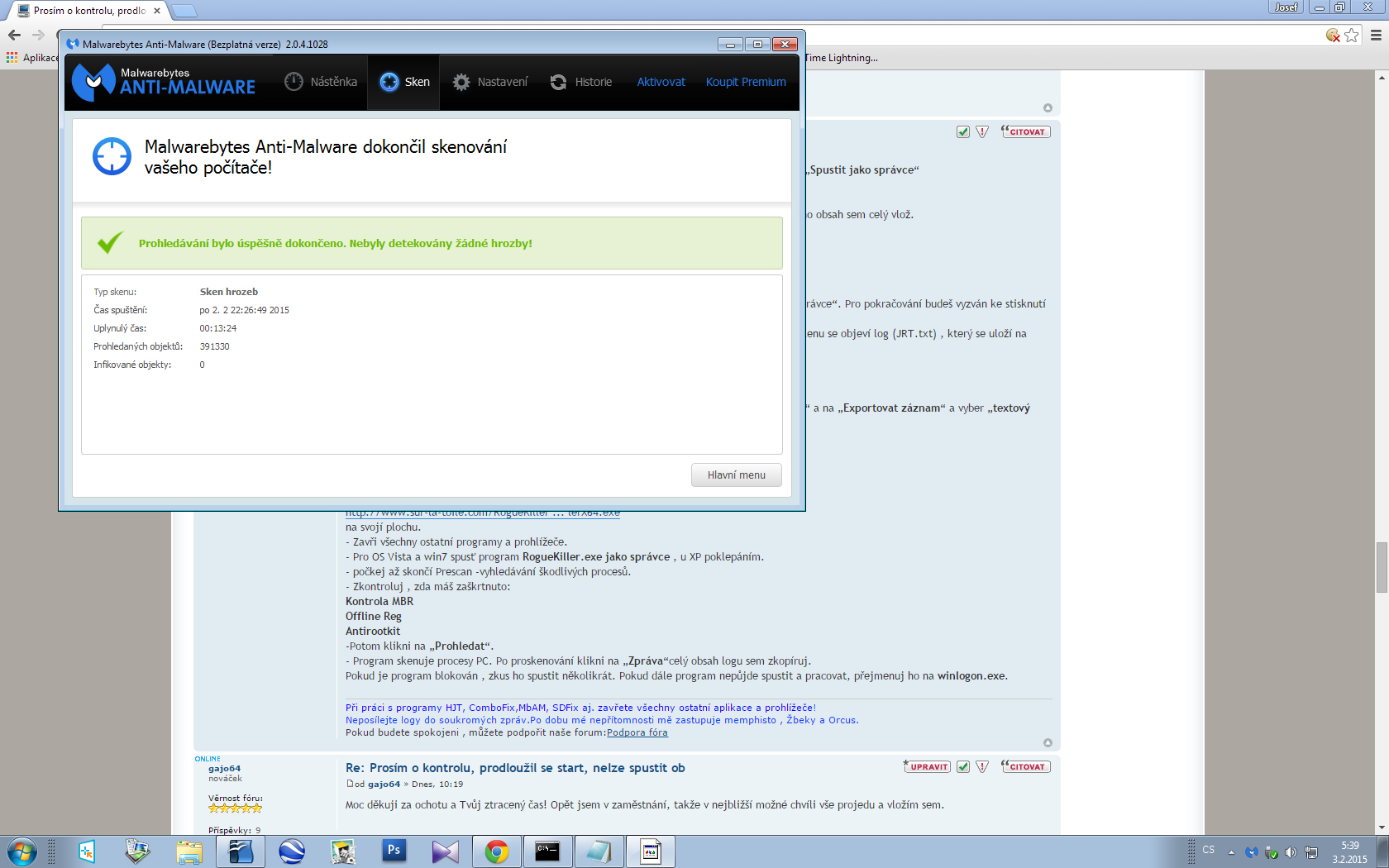This screenshot has width=1389, height=868.
Task: Open the volume control in the tray
Action: click(1291, 852)
